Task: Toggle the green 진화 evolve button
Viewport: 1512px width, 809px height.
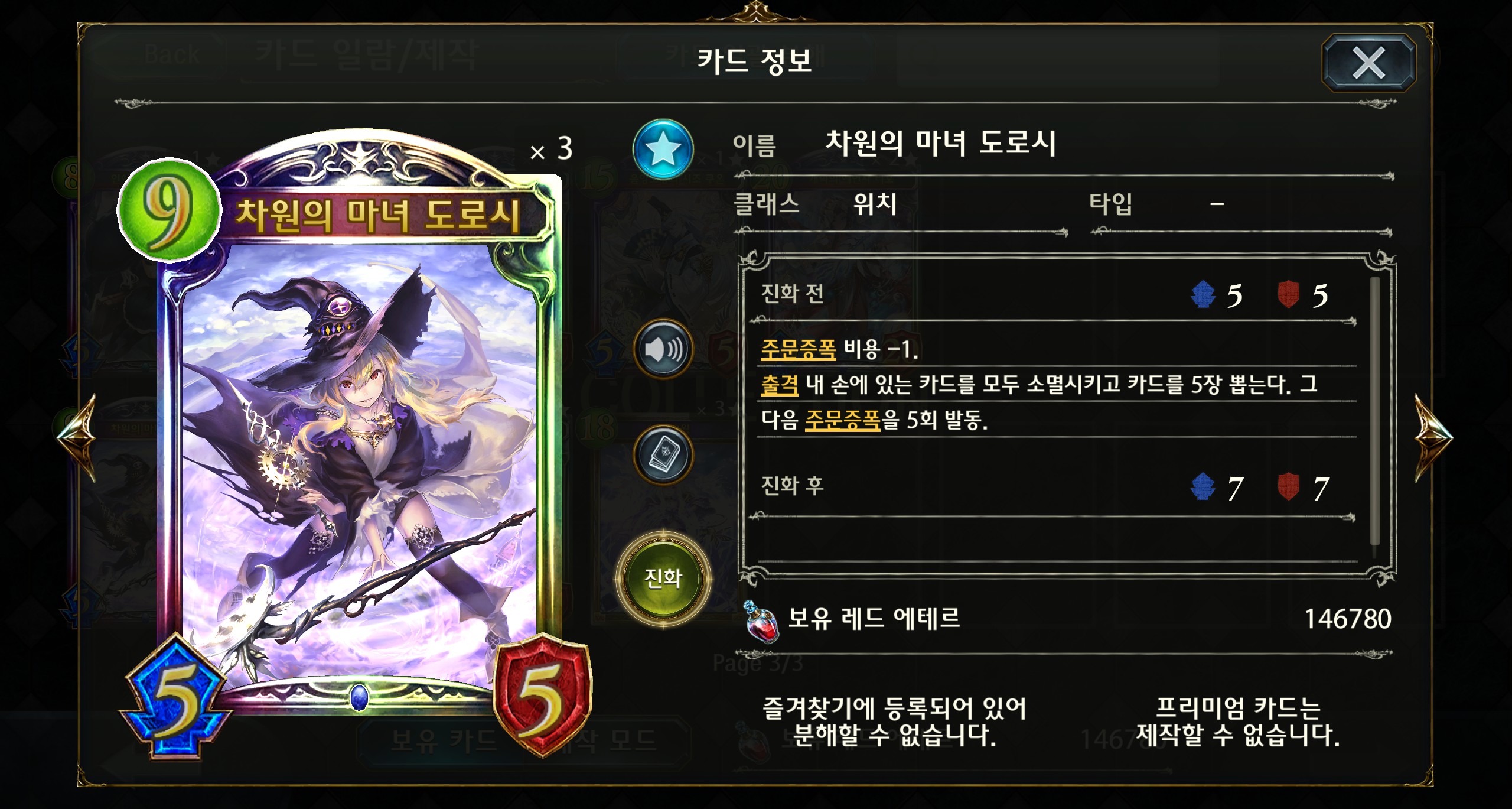Action: coord(663,578)
